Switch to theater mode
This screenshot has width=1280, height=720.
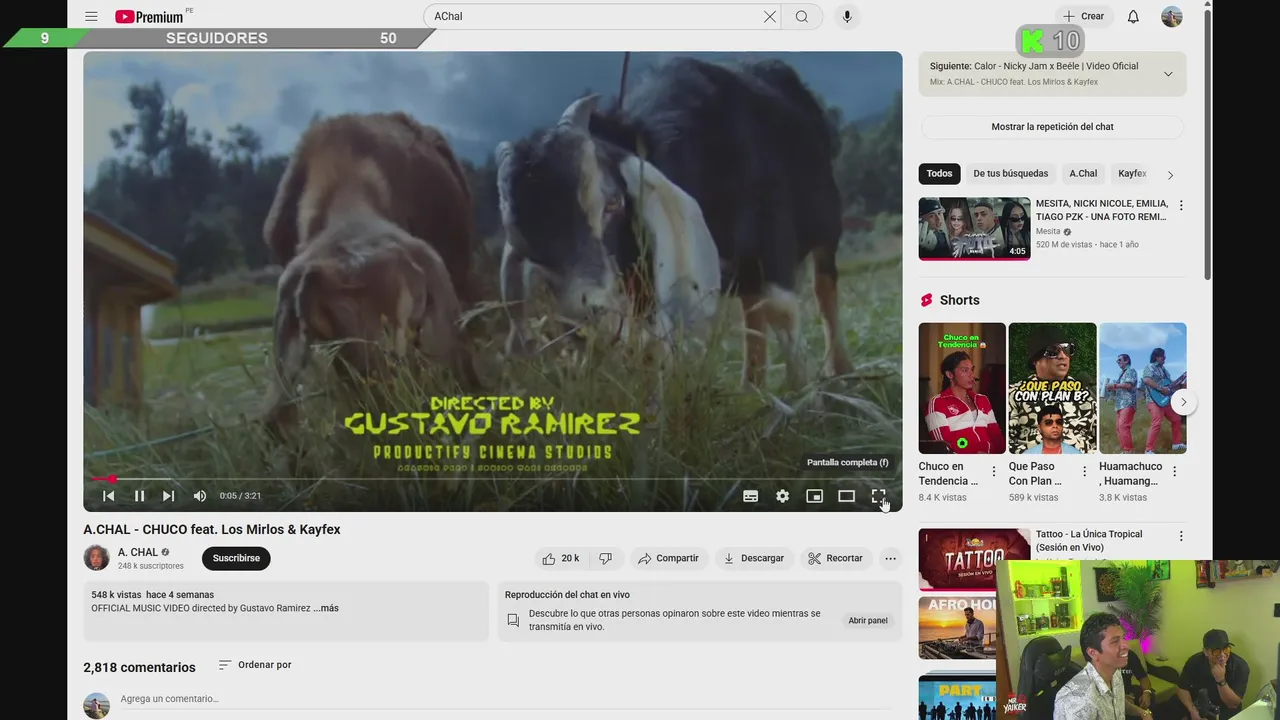[x=847, y=496]
